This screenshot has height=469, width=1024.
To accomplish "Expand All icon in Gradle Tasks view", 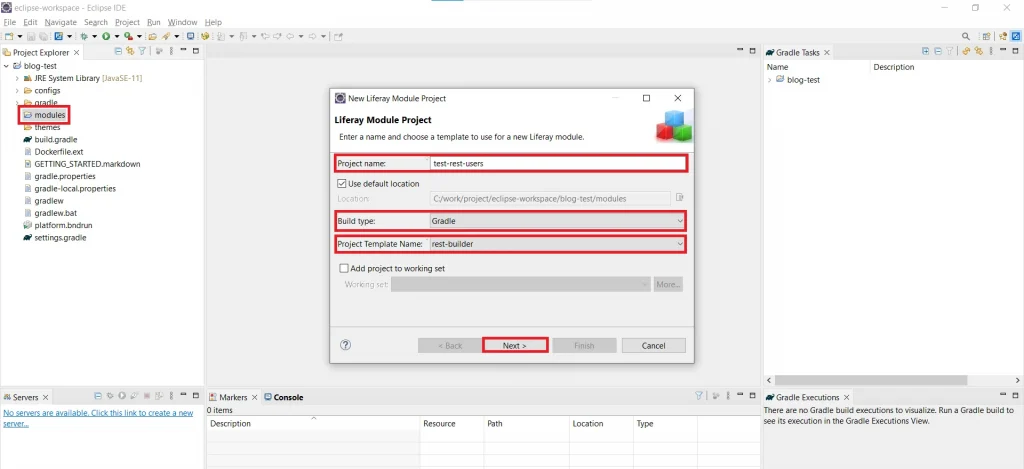I will 925,50.
